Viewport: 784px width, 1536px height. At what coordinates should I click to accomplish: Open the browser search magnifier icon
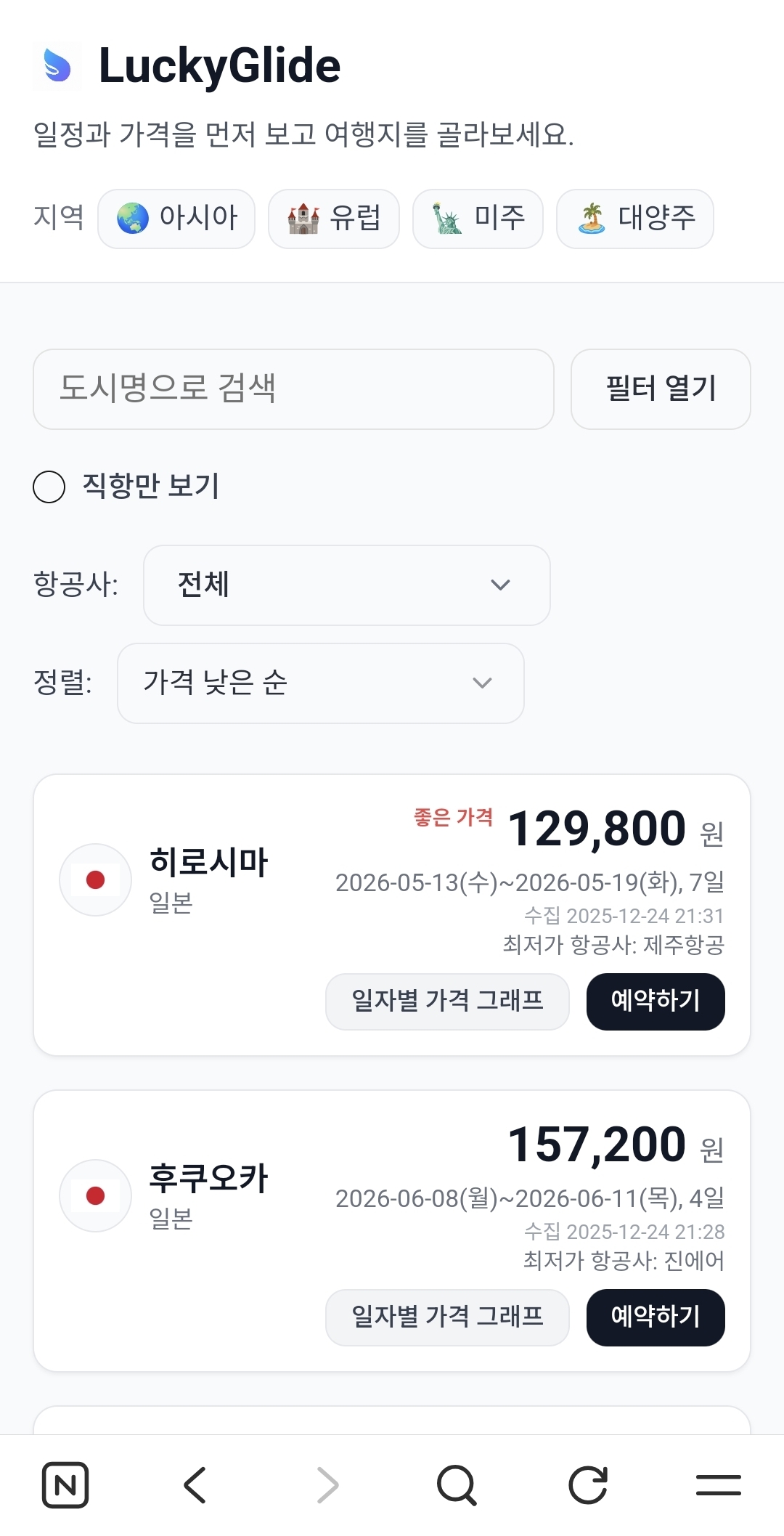point(457,1484)
